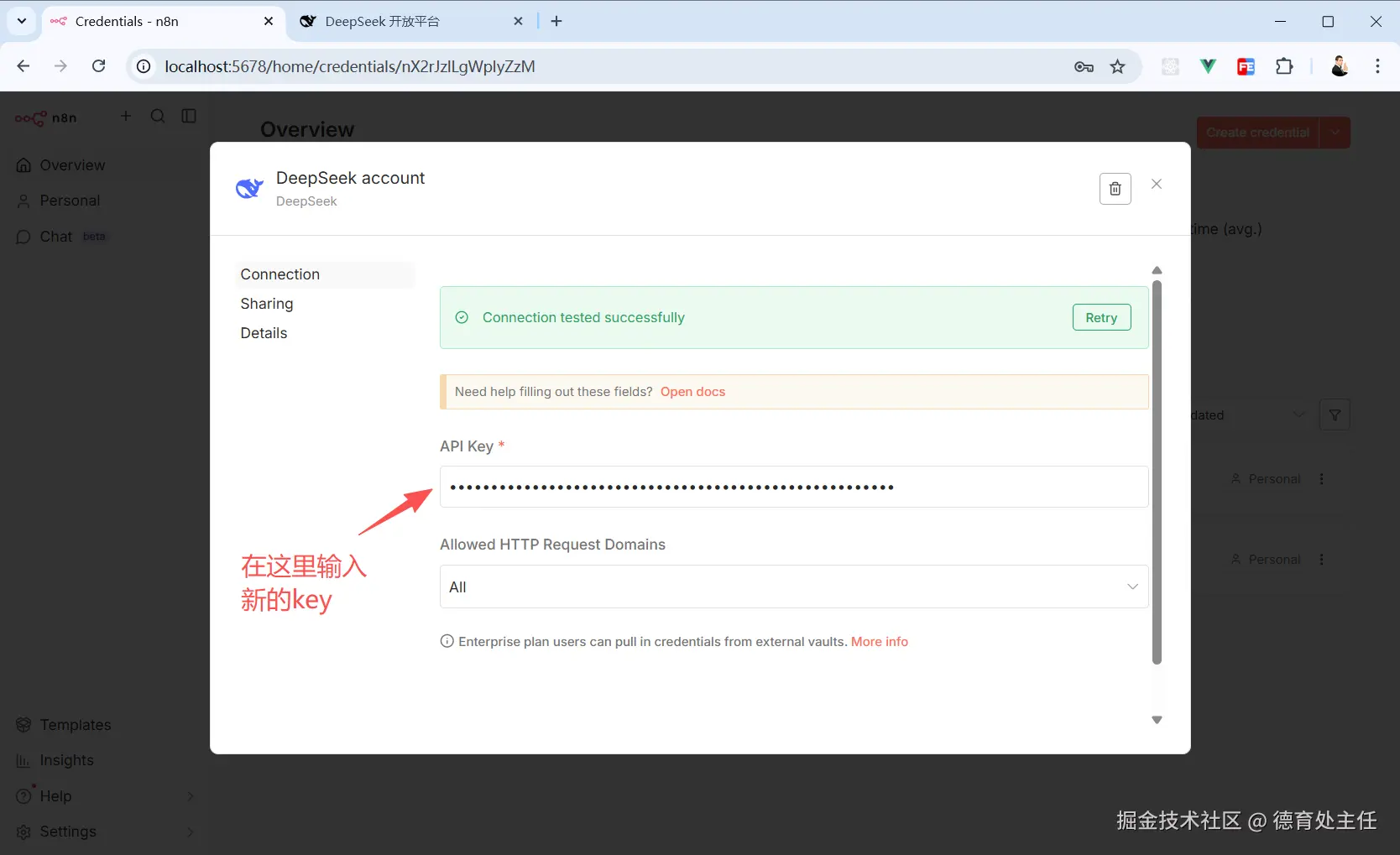Click the Templates package icon in sidebar

pos(24,725)
